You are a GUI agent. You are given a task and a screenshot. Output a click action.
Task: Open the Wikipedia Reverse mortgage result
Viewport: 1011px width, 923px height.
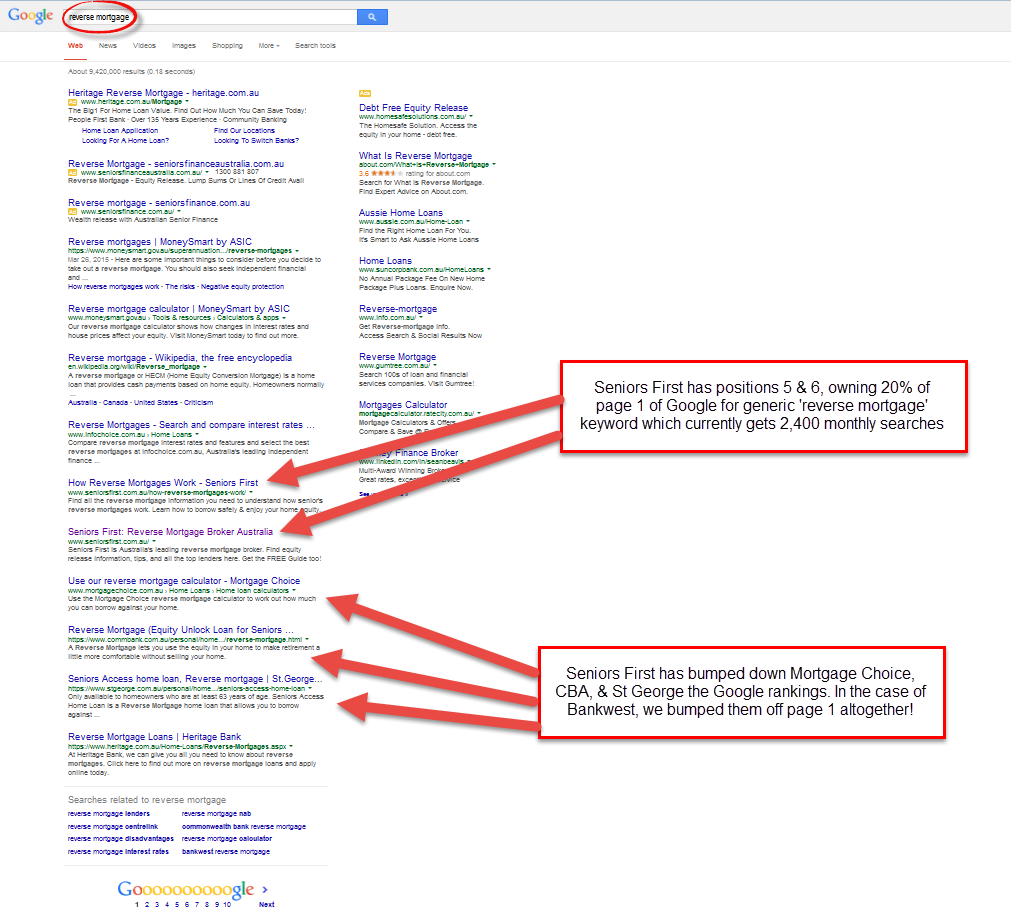pyautogui.click(x=180, y=358)
